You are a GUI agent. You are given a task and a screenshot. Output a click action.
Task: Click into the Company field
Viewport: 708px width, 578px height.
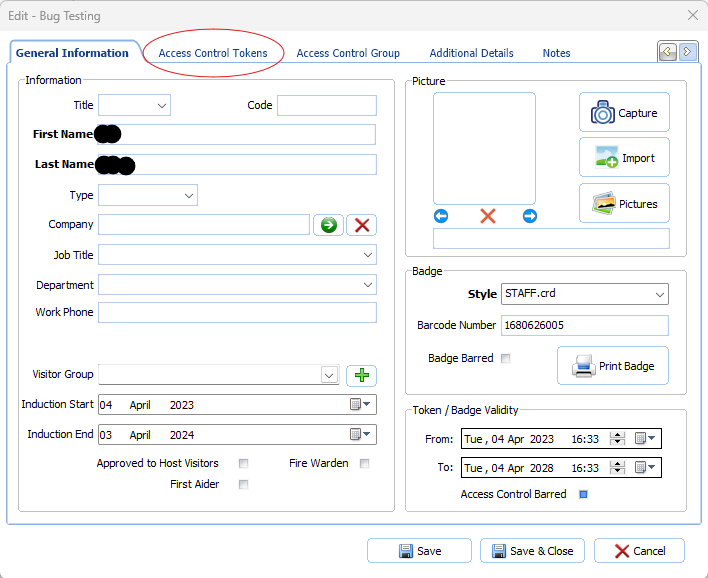[204, 224]
